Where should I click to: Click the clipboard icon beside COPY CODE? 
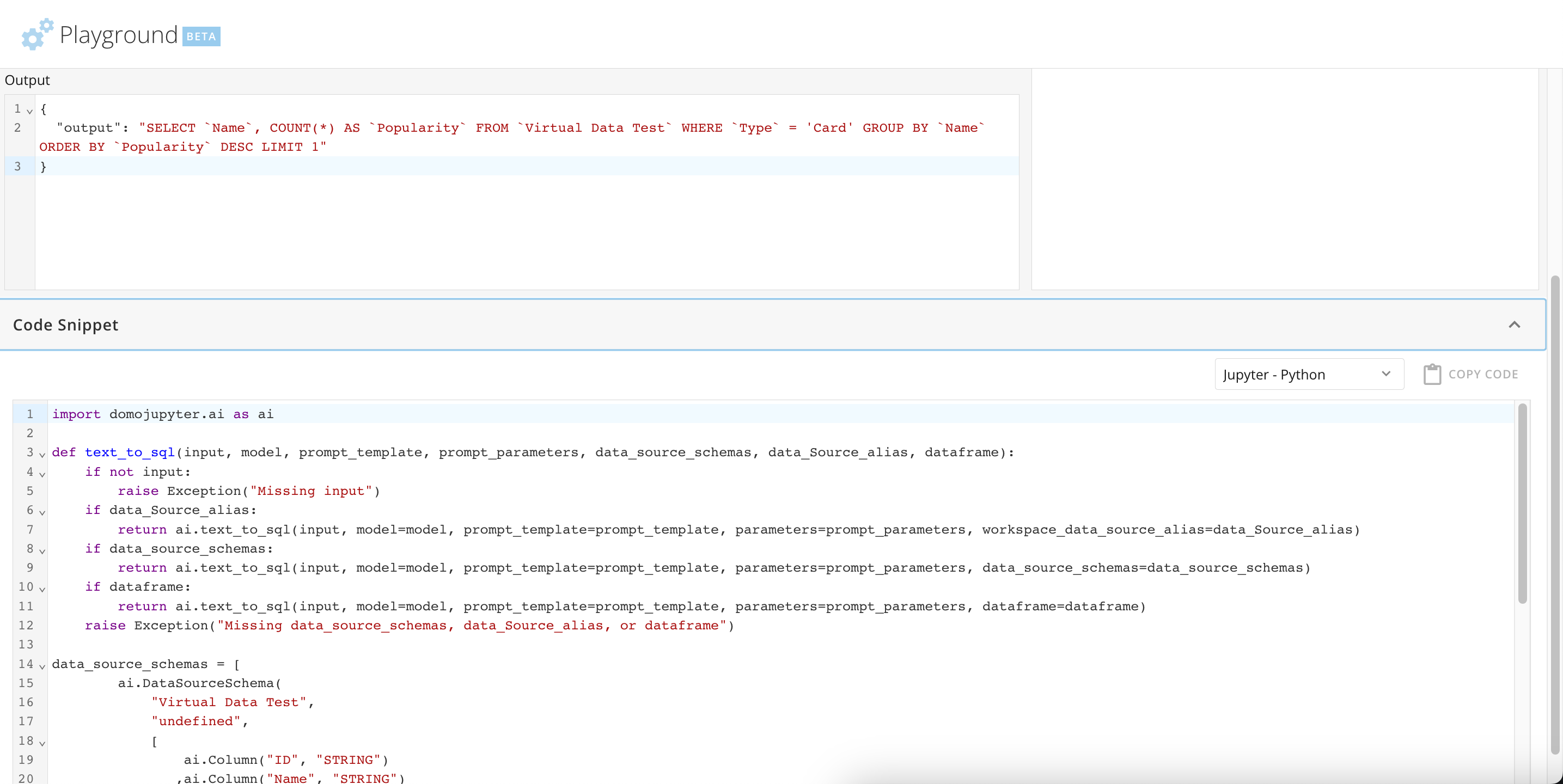tap(1432, 374)
